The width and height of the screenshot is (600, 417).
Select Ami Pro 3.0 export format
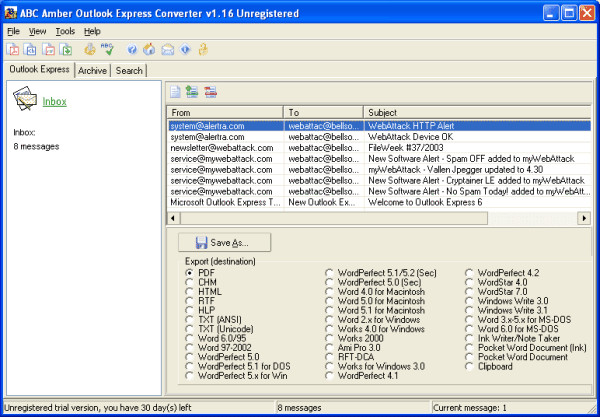point(329,347)
